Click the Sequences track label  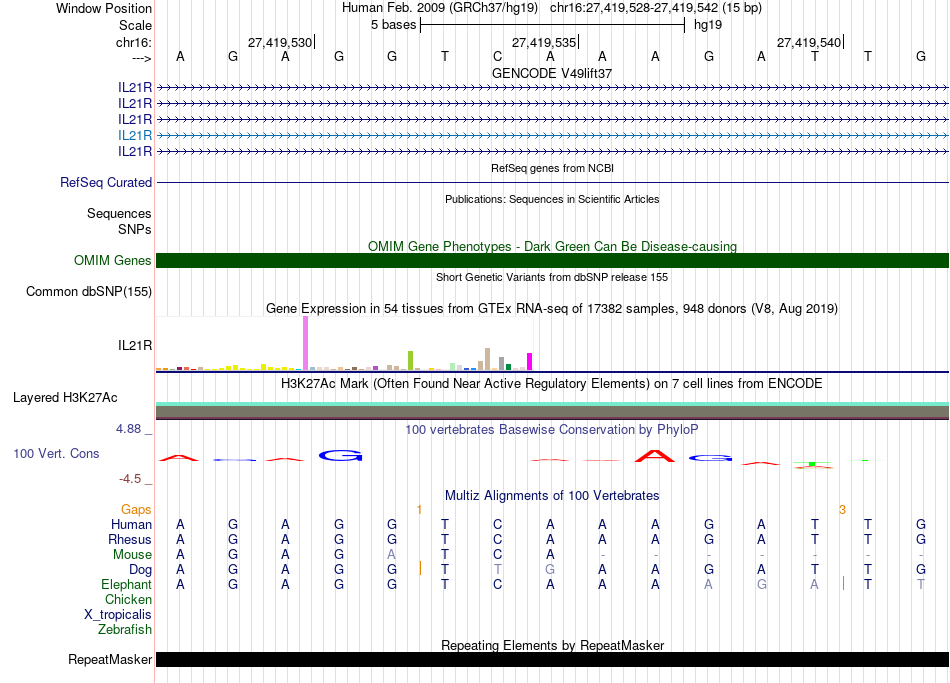(119, 213)
